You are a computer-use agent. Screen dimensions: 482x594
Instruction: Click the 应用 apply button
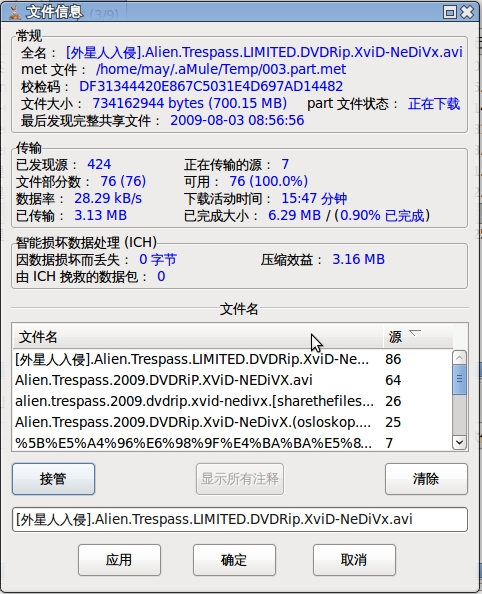click(119, 560)
